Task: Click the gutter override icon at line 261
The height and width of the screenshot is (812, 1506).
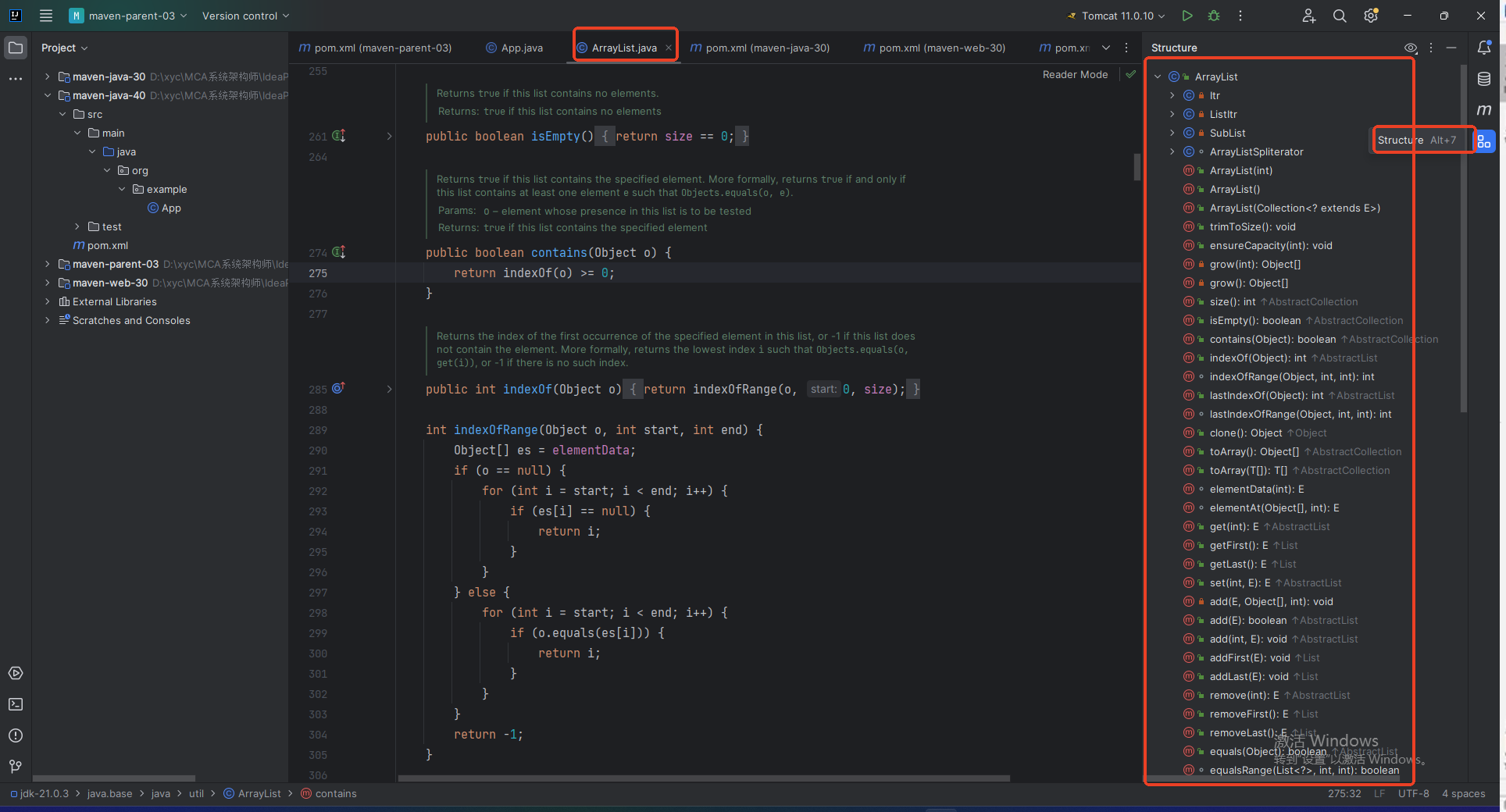Action: (339, 136)
